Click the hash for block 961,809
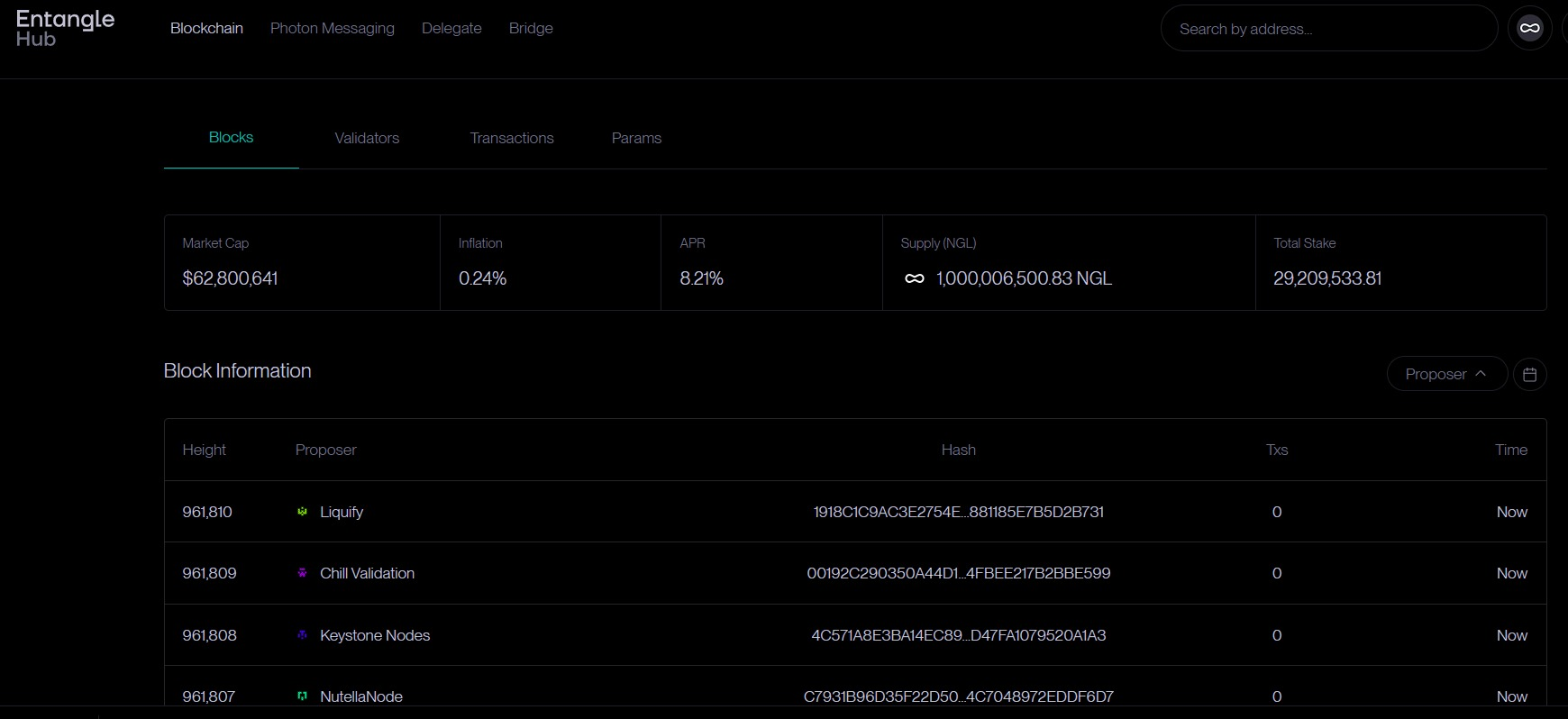1568x719 pixels. pyautogui.click(x=958, y=573)
